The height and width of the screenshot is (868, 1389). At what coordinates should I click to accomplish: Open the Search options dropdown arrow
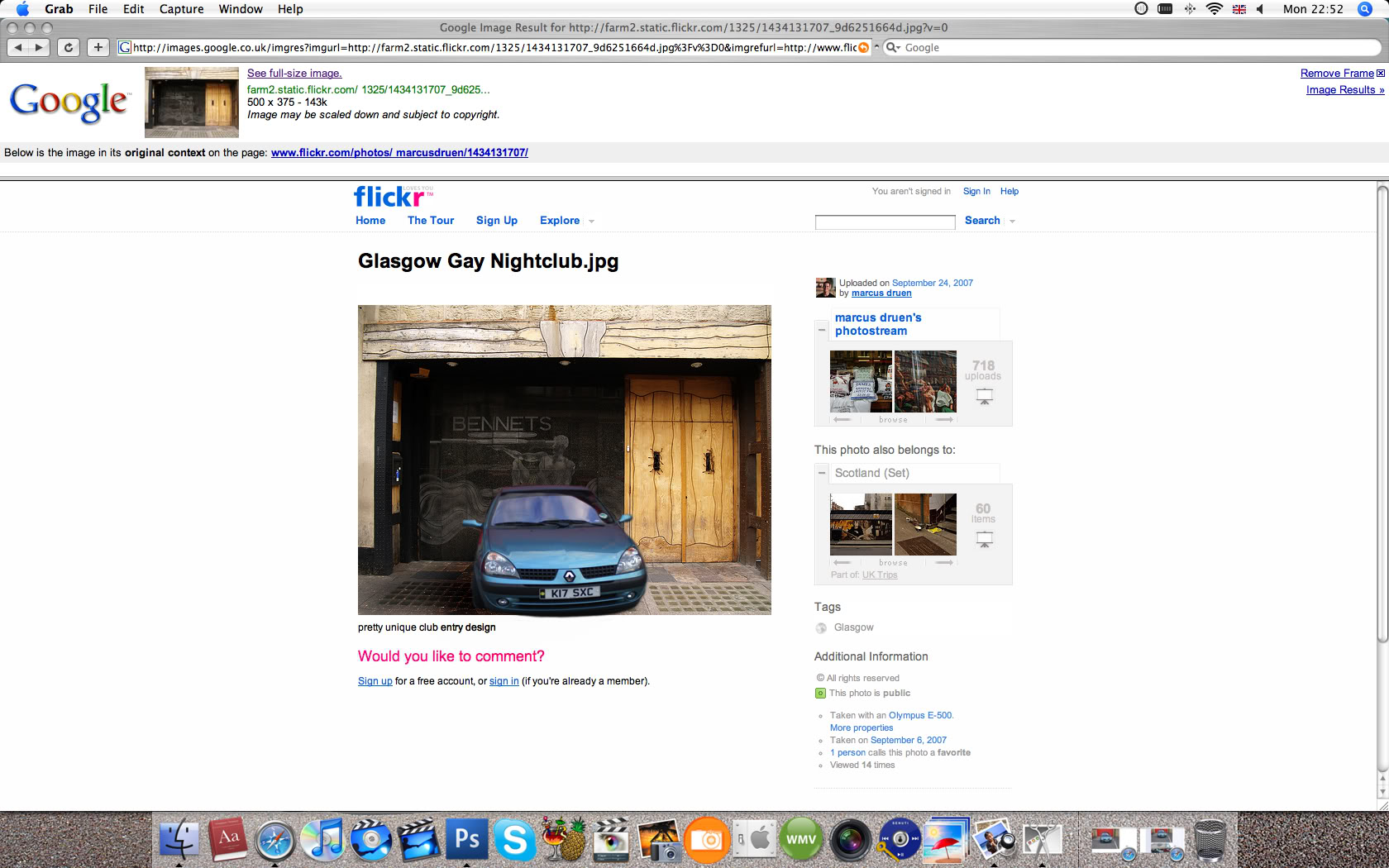[1012, 222]
